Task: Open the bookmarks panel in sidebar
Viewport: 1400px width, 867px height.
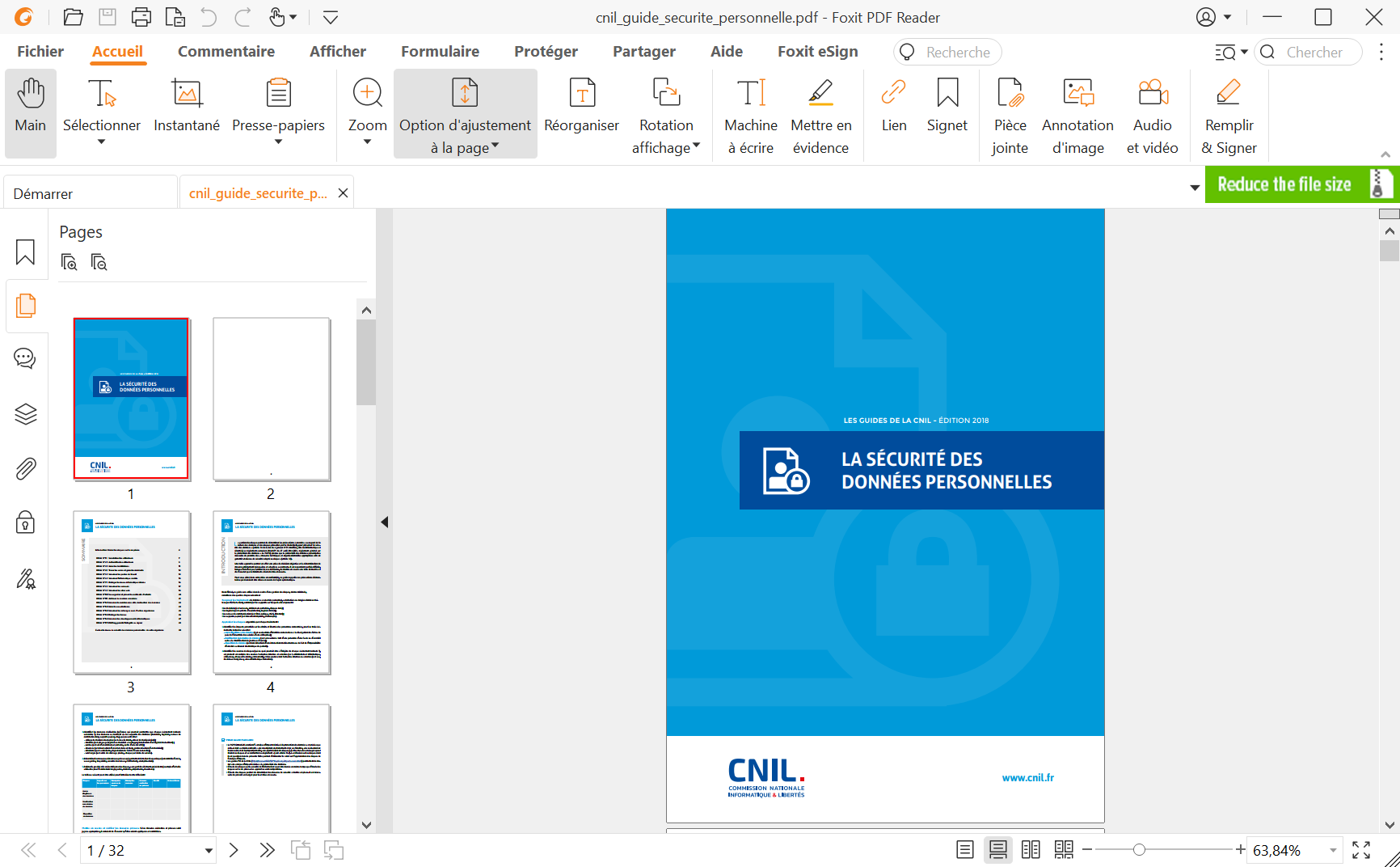Action: click(26, 252)
